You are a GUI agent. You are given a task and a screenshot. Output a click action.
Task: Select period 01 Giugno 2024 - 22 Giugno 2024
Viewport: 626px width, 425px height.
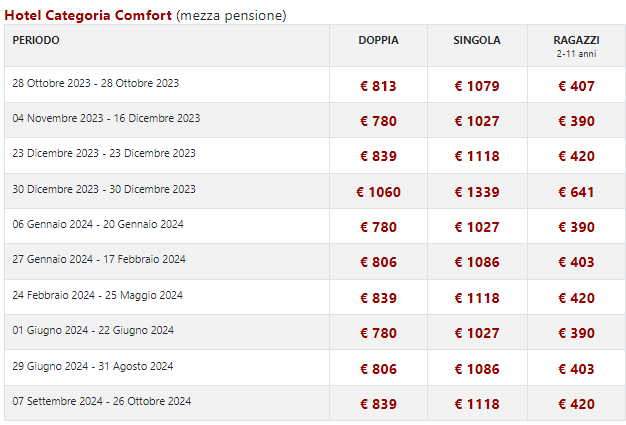click(93, 330)
